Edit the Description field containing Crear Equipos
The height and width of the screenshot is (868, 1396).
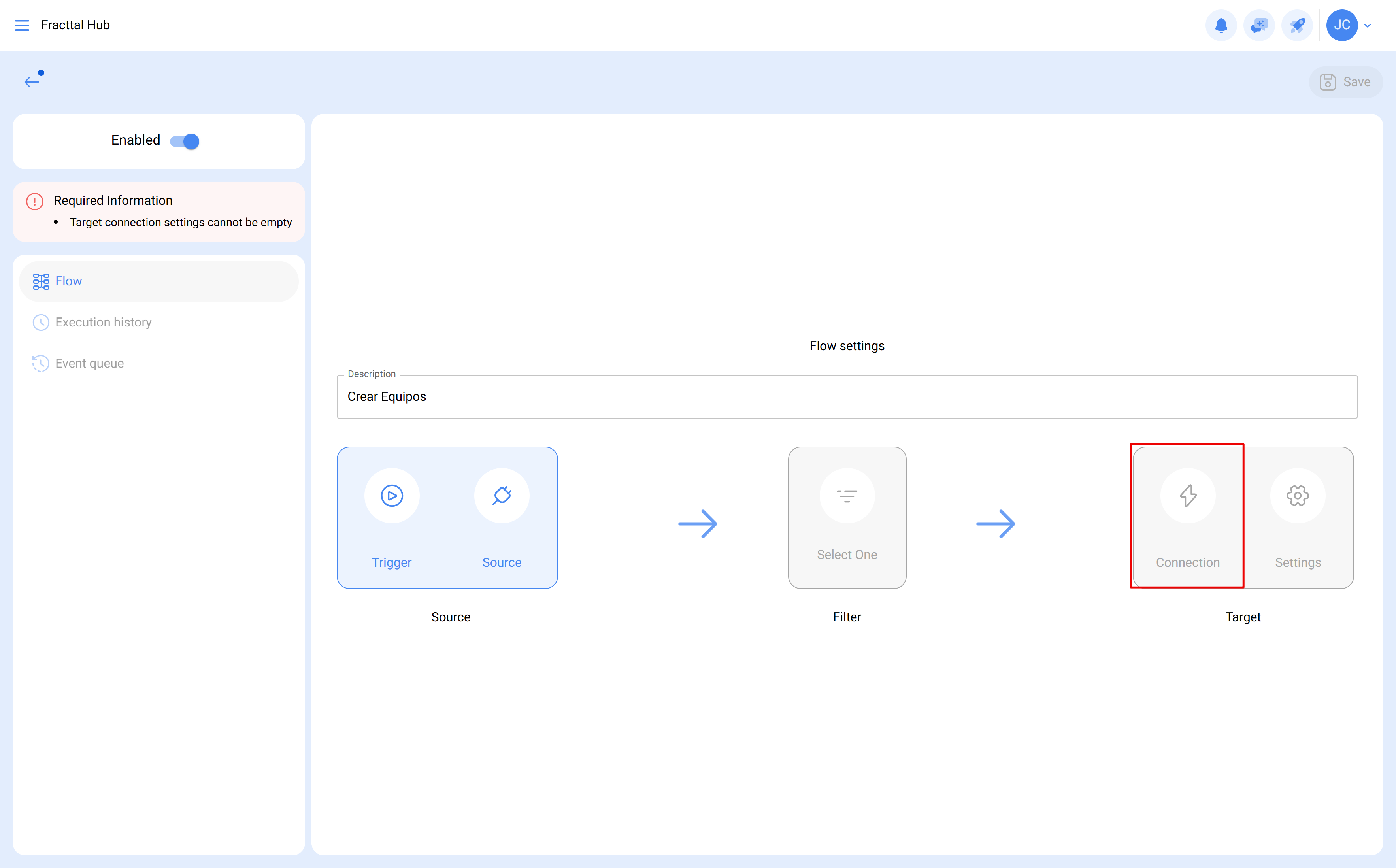[x=846, y=396]
